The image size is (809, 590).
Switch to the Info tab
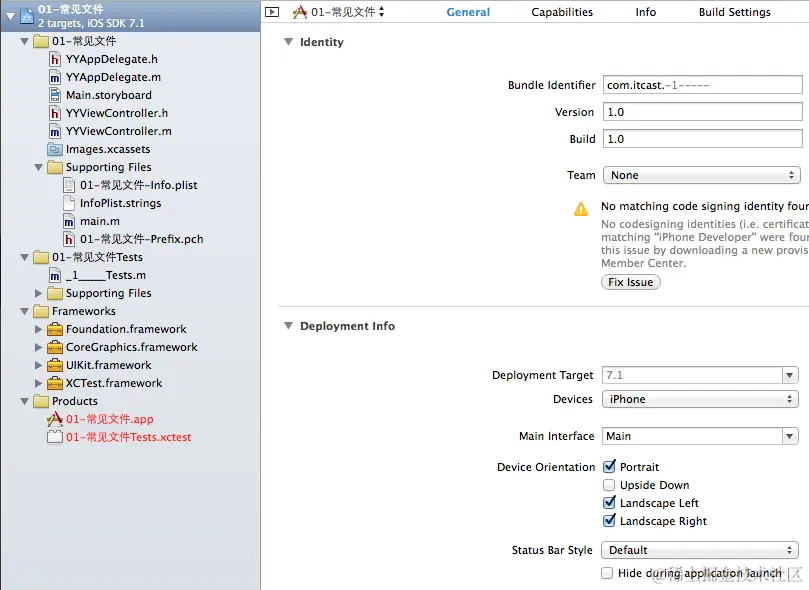click(x=645, y=12)
